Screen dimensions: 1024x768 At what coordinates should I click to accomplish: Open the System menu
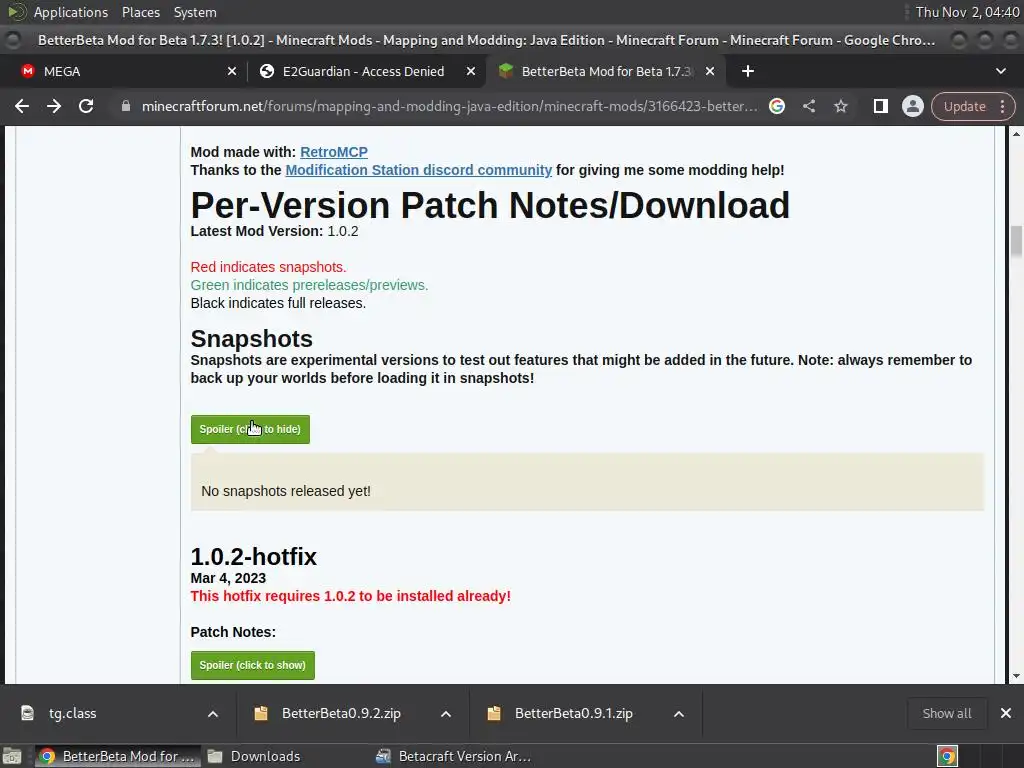tap(195, 12)
